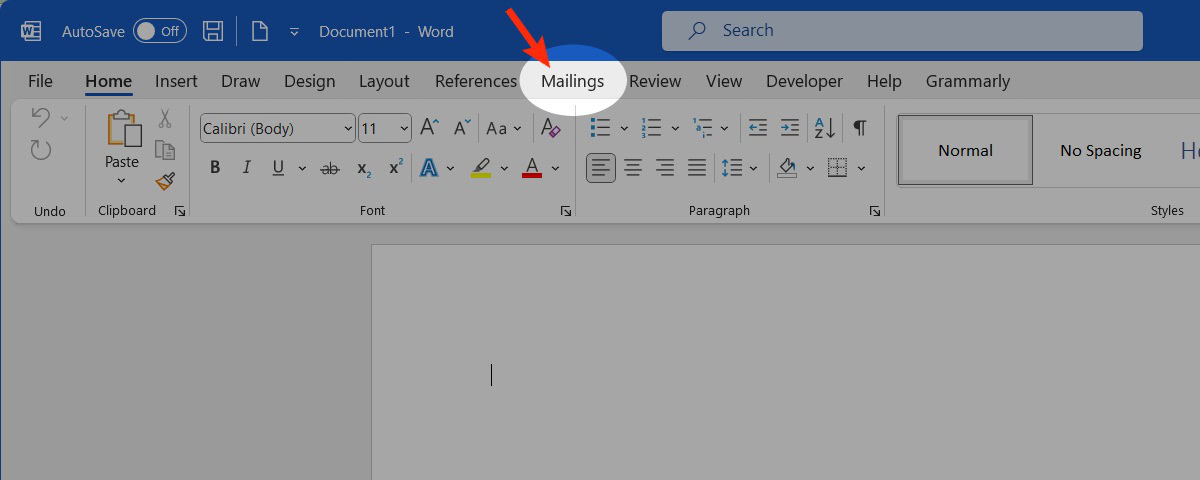Click the Cut scissors icon
Screen dimensions: 1200x480
coord(165,118)
